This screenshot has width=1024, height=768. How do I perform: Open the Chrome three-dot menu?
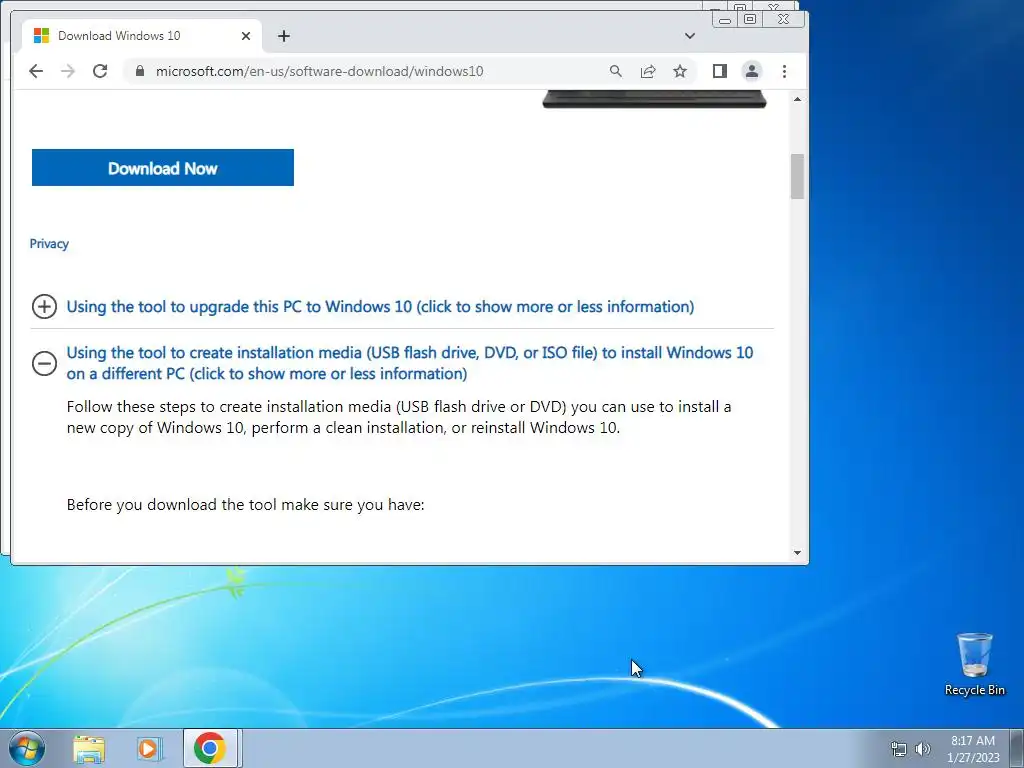click(784, 71)
